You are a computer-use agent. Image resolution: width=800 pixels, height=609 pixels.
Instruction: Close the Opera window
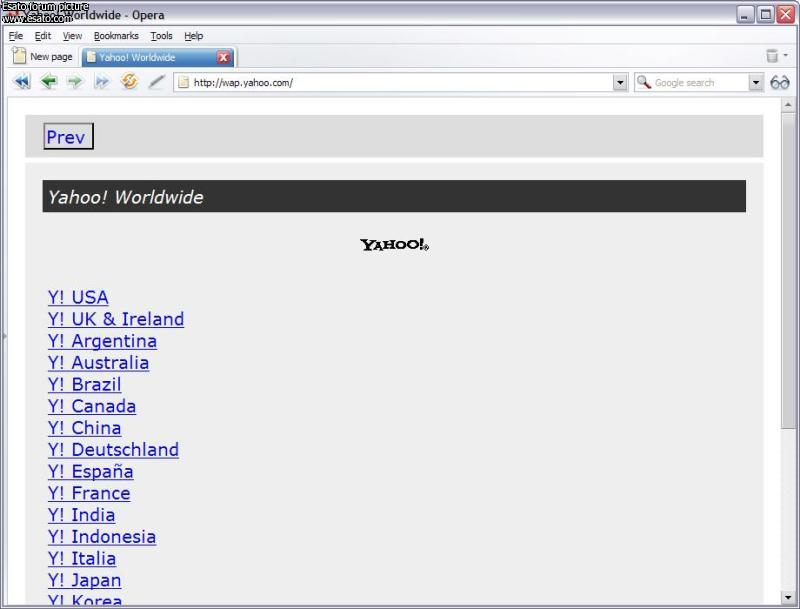pyautogui.click(x=785, y=14)
